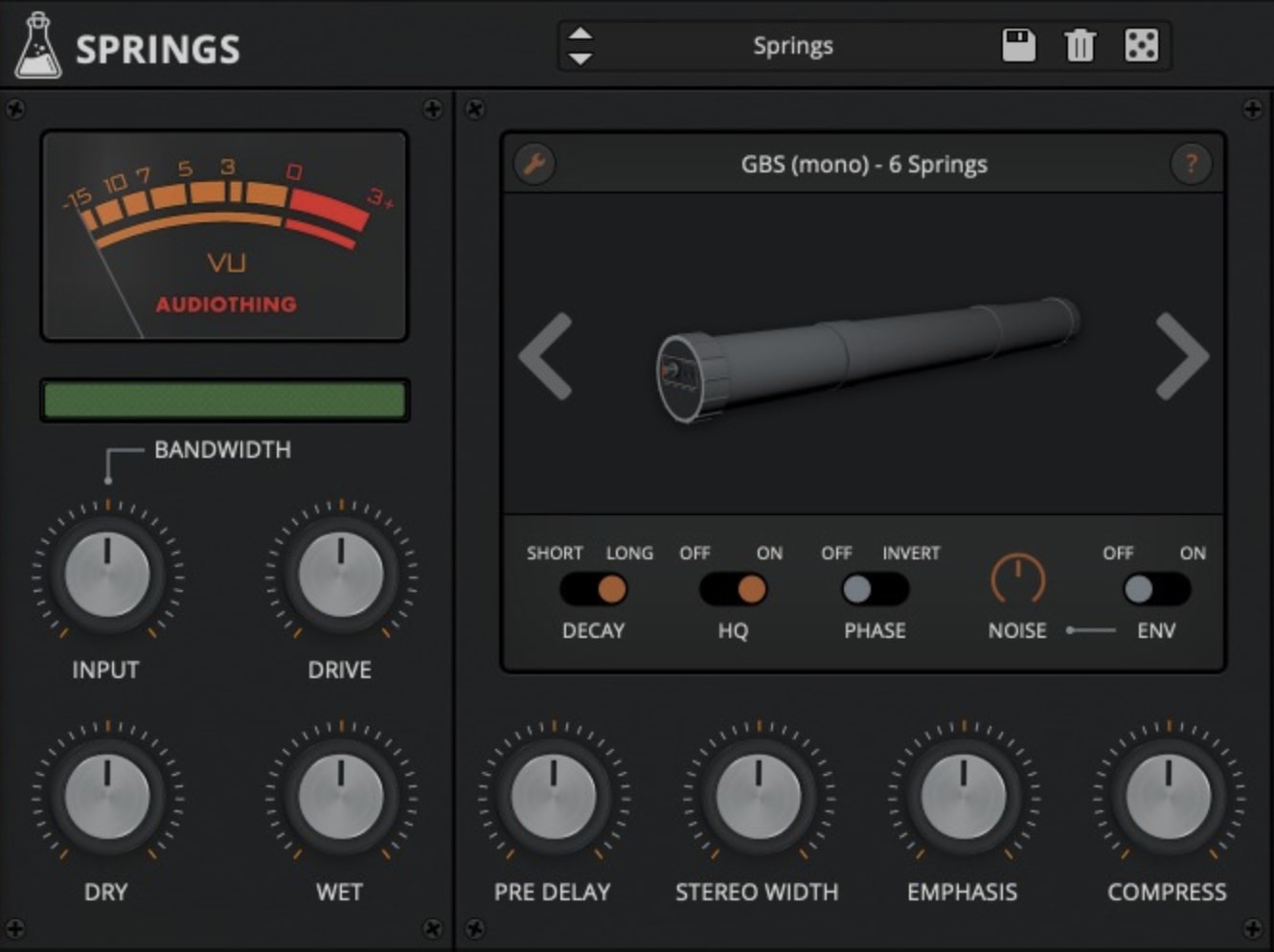Open settings with the wrench icon
1274x952 pixels.
535,164
